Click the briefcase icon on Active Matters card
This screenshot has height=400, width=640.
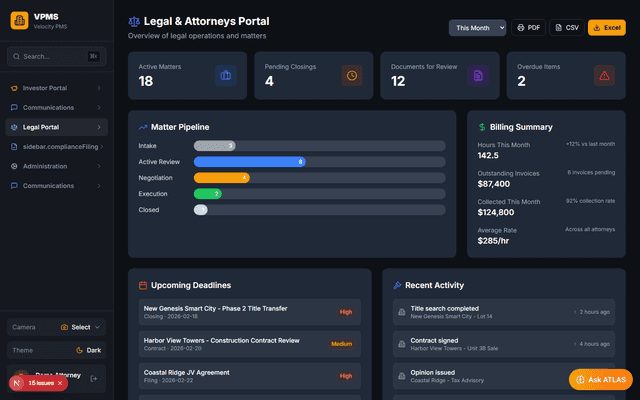coord(226,76)
